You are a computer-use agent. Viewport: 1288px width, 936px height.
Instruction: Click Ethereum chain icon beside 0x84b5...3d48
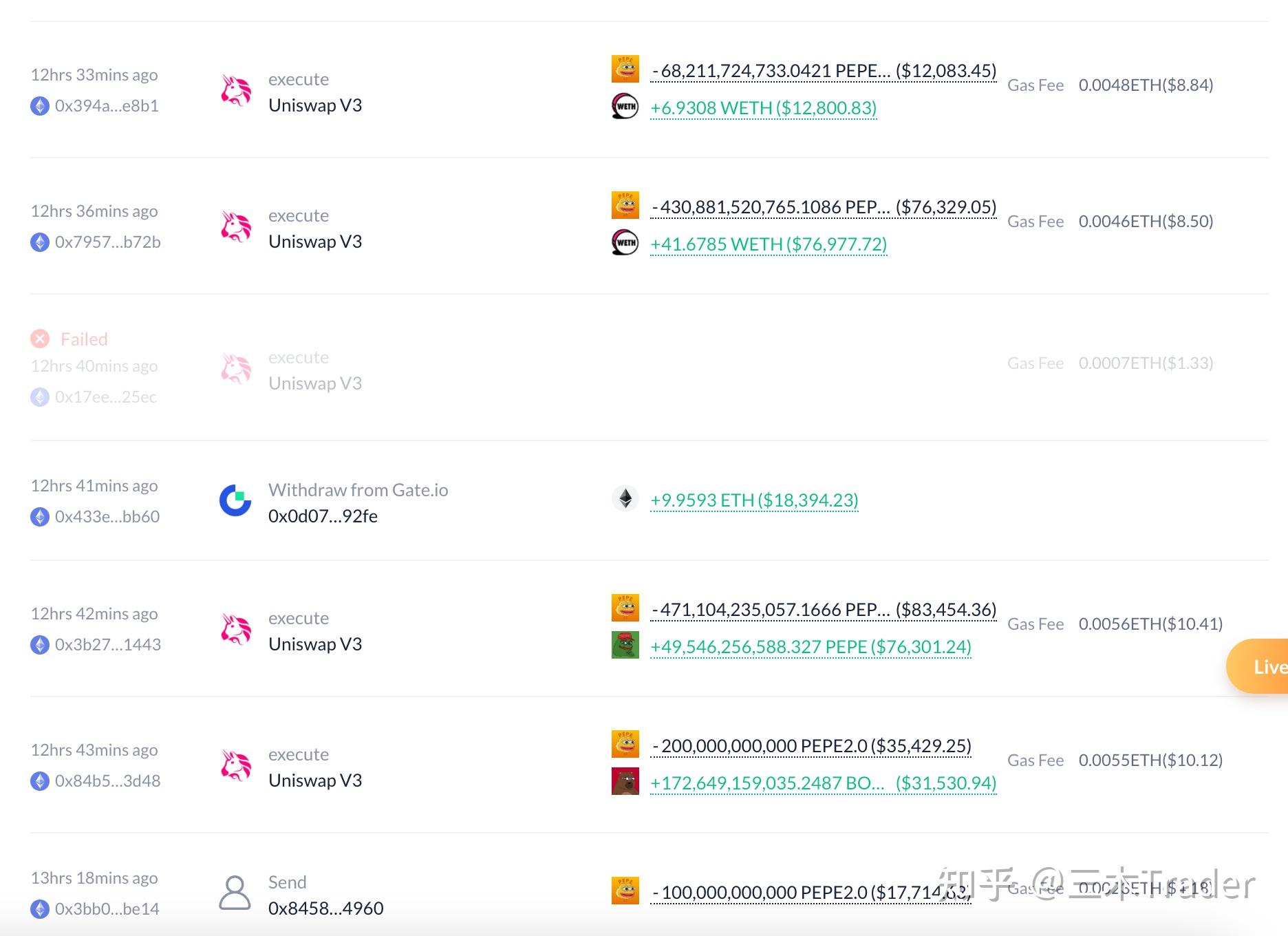[40, 781]
